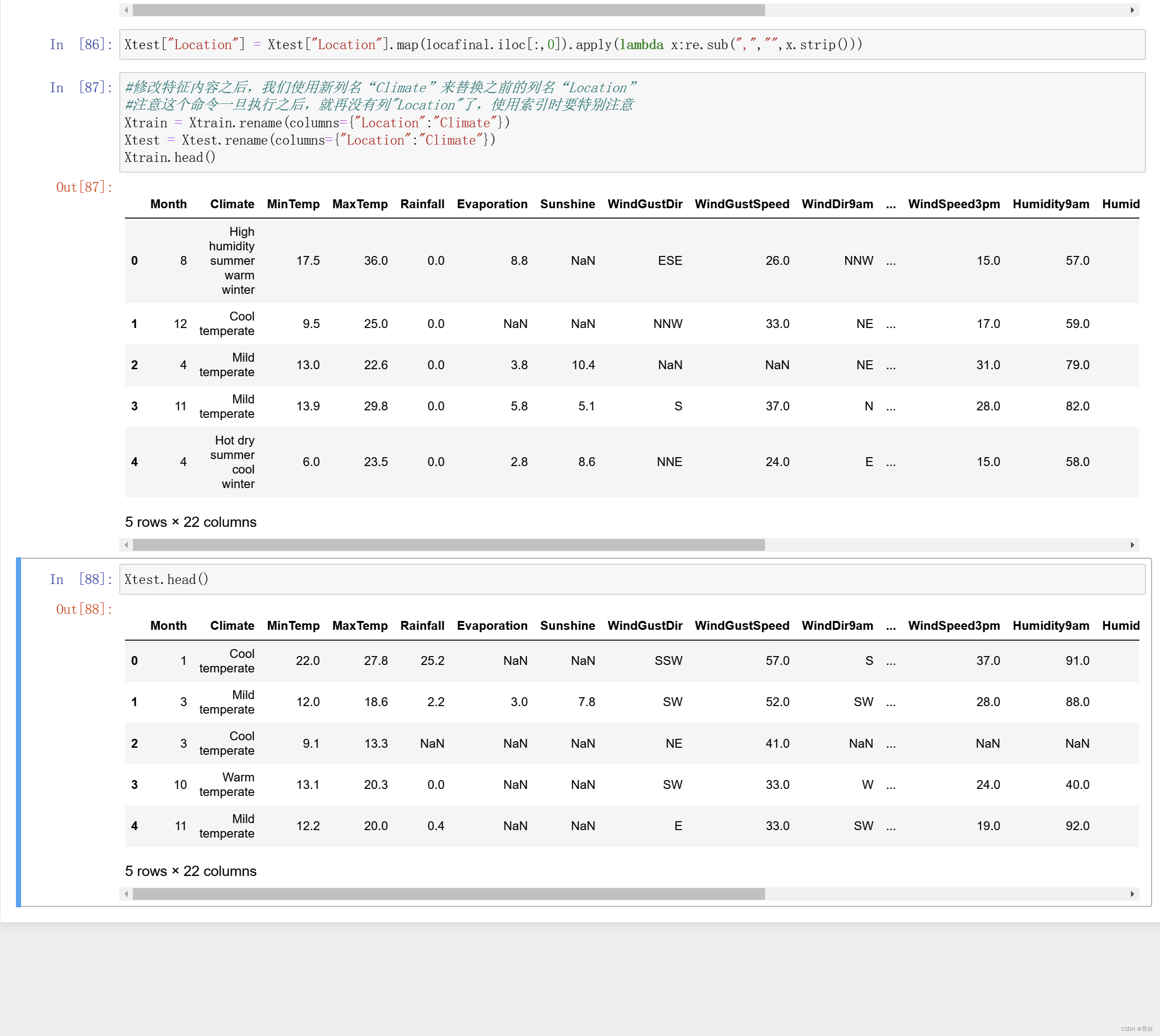Click the WindSpeed3pm header in Out[87] table
Screen dimensions: 1160x1036
954,204
